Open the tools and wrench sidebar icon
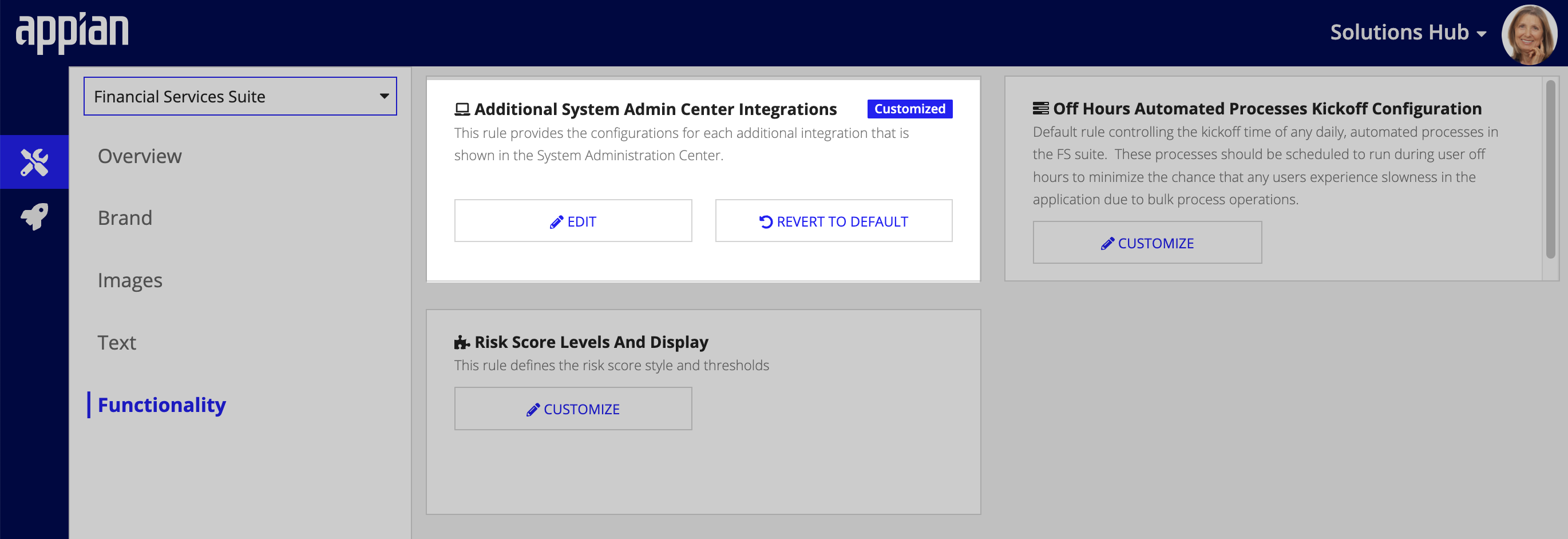 click(34, 162)
